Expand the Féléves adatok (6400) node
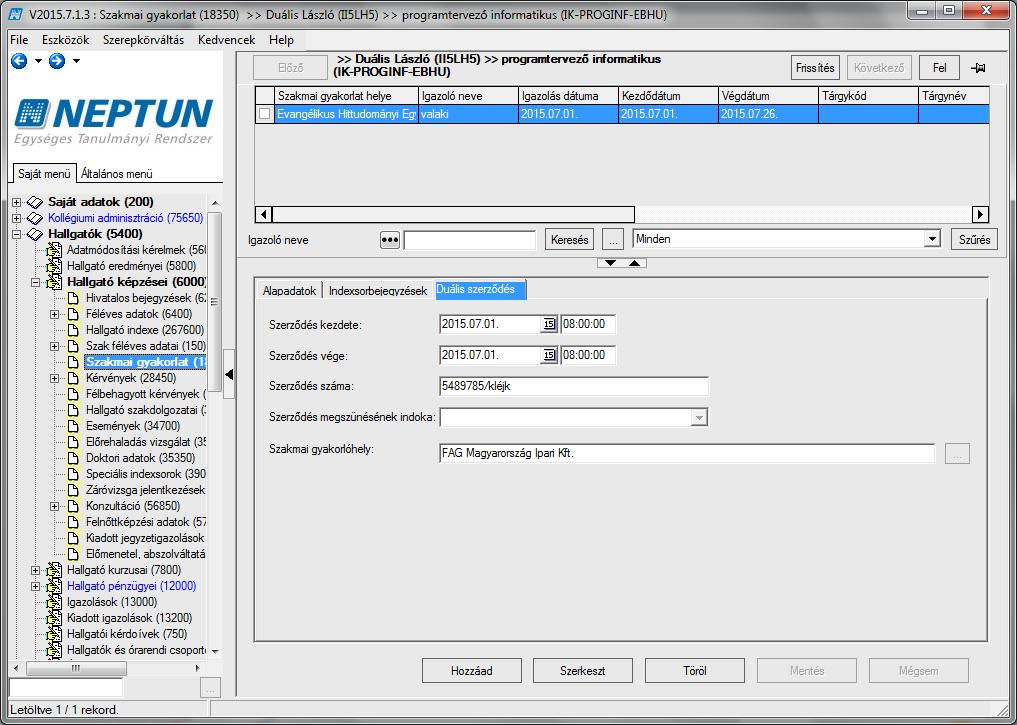Viewport: 1017px width, 725px height. coord(54,314)
